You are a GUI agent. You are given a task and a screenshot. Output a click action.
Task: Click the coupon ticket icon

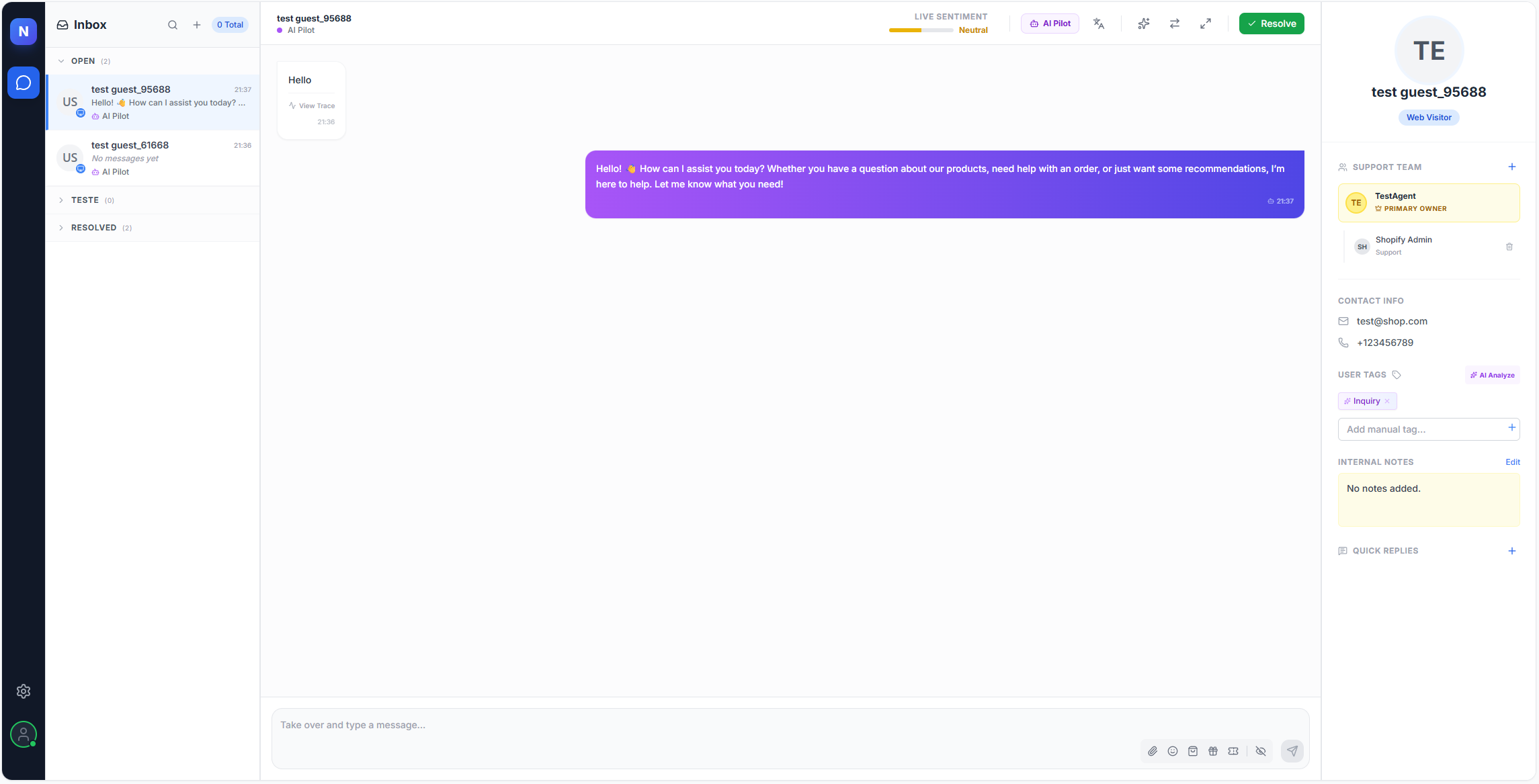pyautogui.click(x=1233, y=751)
